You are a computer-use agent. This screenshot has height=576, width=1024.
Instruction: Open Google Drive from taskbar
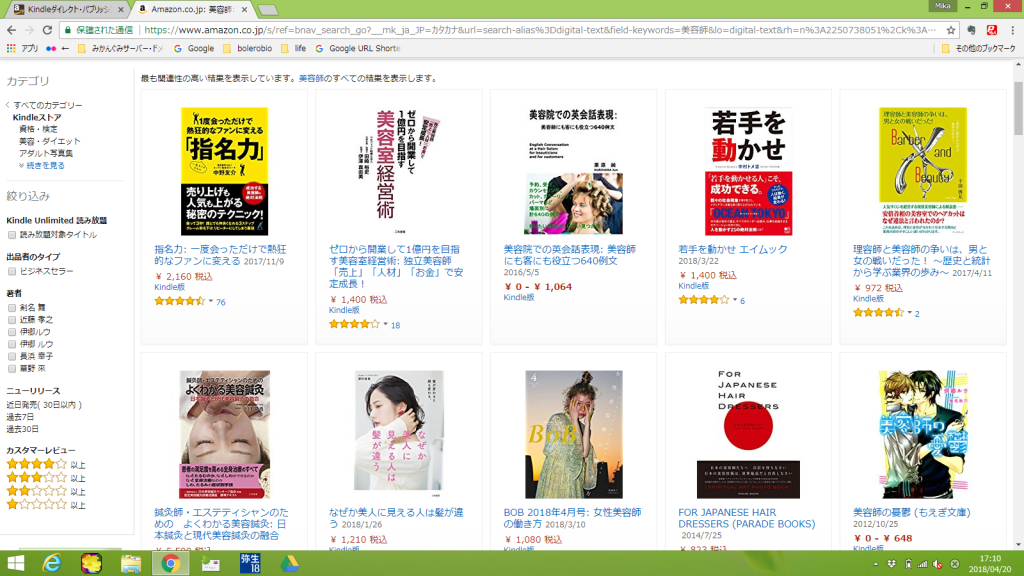[x=290, y=563]
